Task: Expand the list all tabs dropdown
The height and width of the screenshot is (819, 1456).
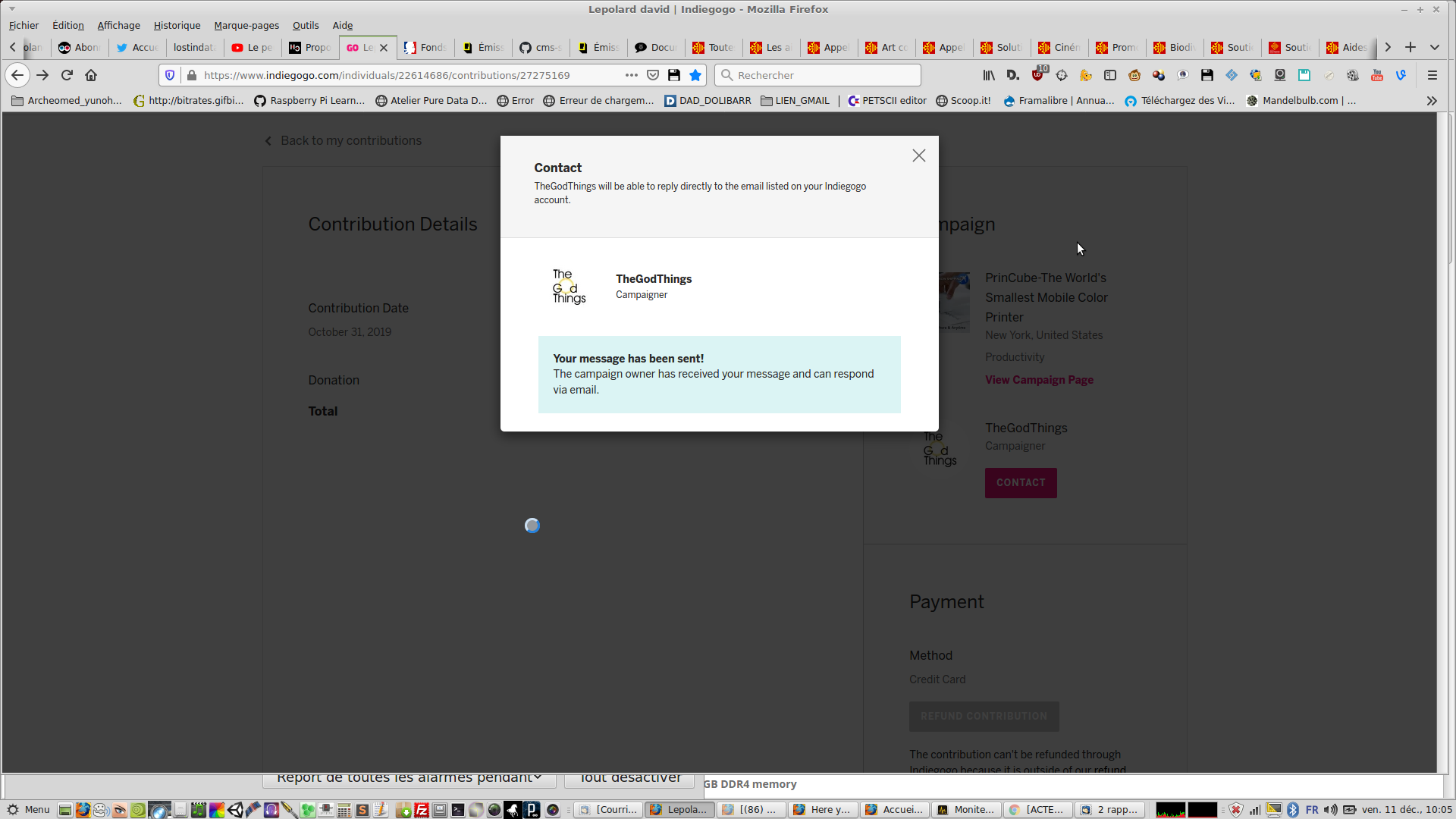Action: [x=1435, y=47]
